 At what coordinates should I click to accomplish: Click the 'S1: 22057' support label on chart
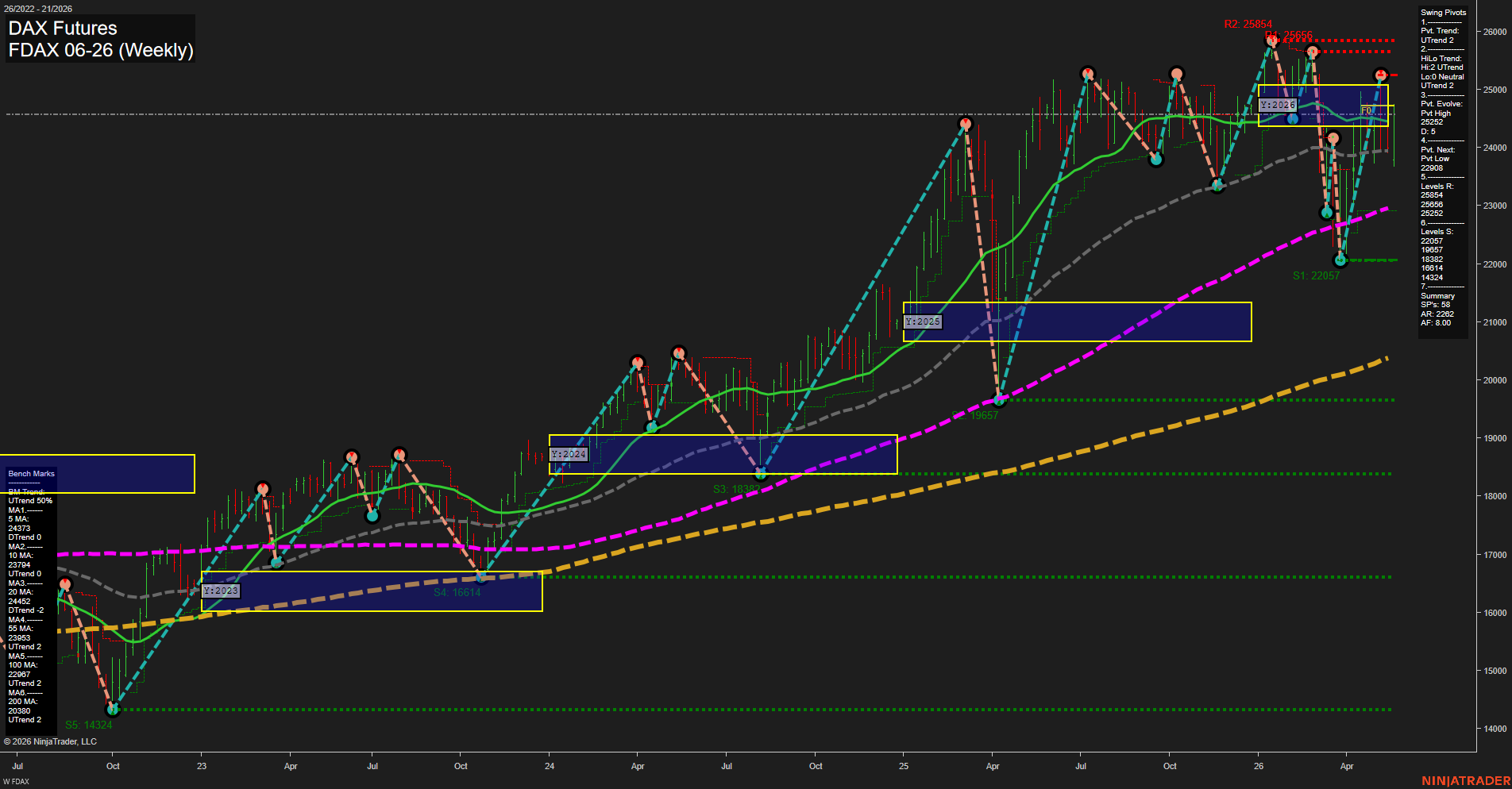click(x=1316, y=275)
